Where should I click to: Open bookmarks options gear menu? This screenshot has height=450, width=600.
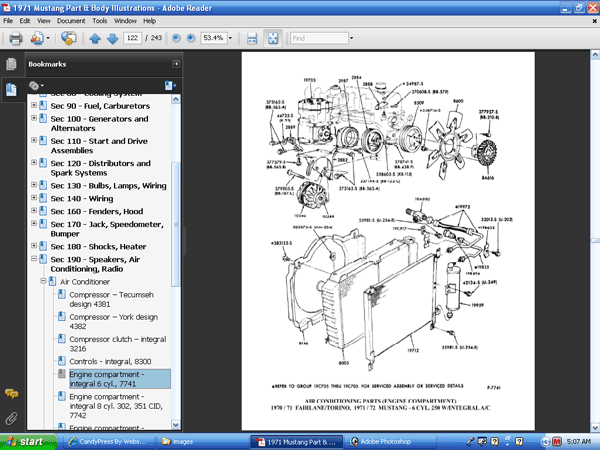pyautogui.click(x=36, y=86)
